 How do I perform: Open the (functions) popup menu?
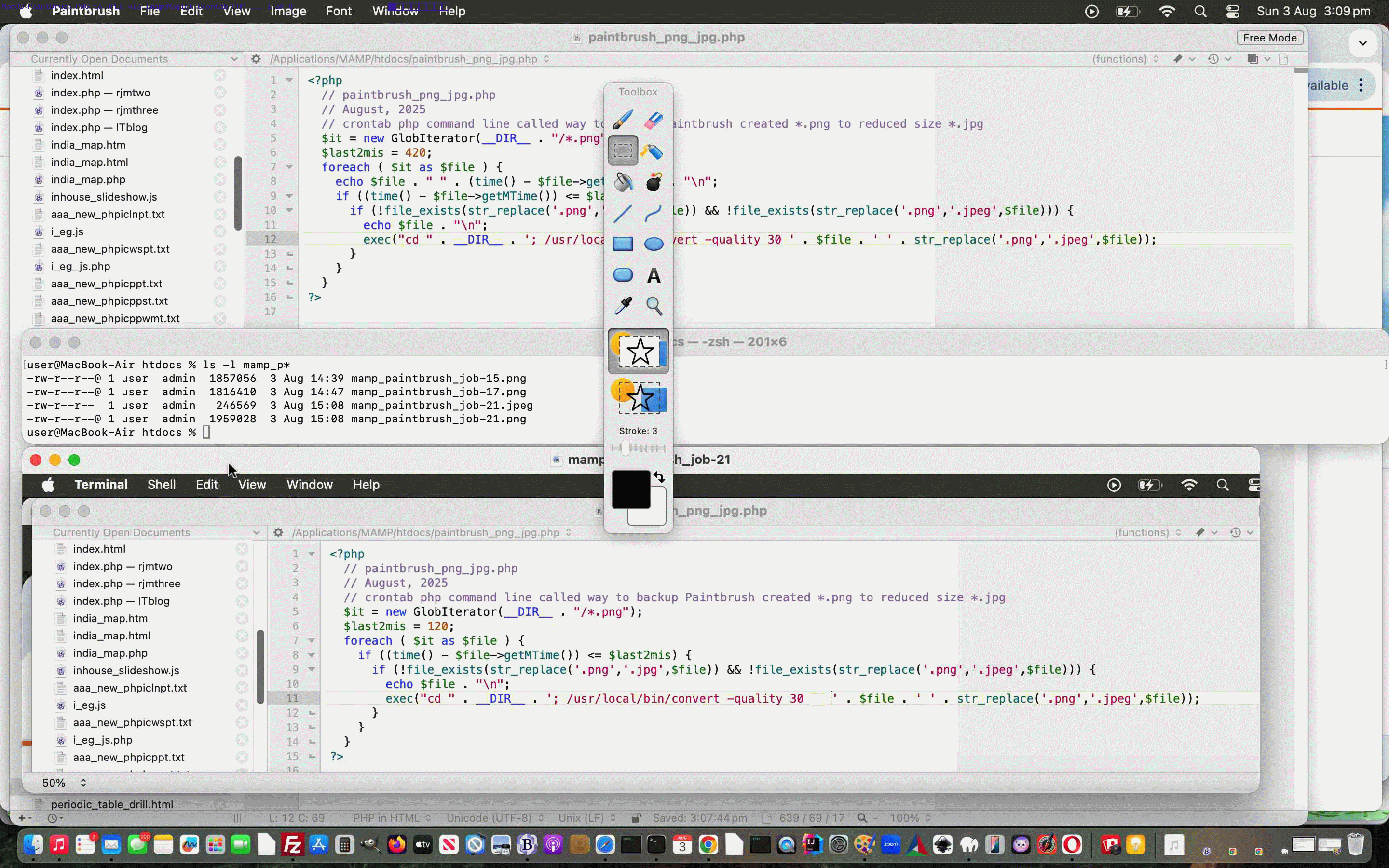coord(1125,58)
